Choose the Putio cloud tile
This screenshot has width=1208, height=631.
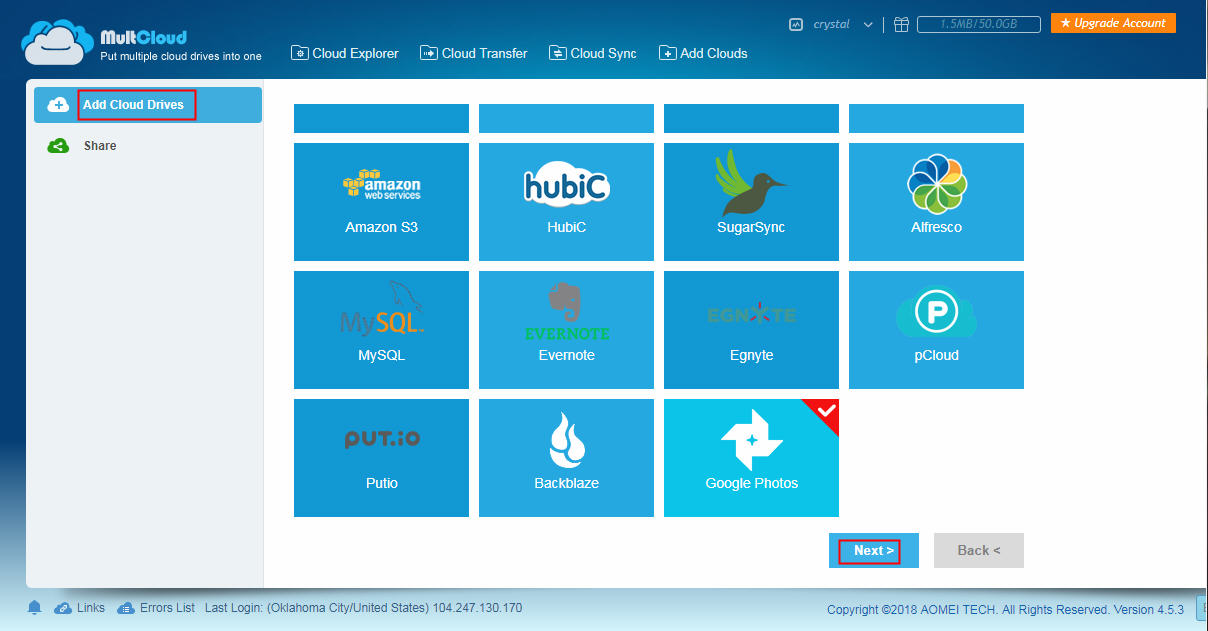pos(381,458)
